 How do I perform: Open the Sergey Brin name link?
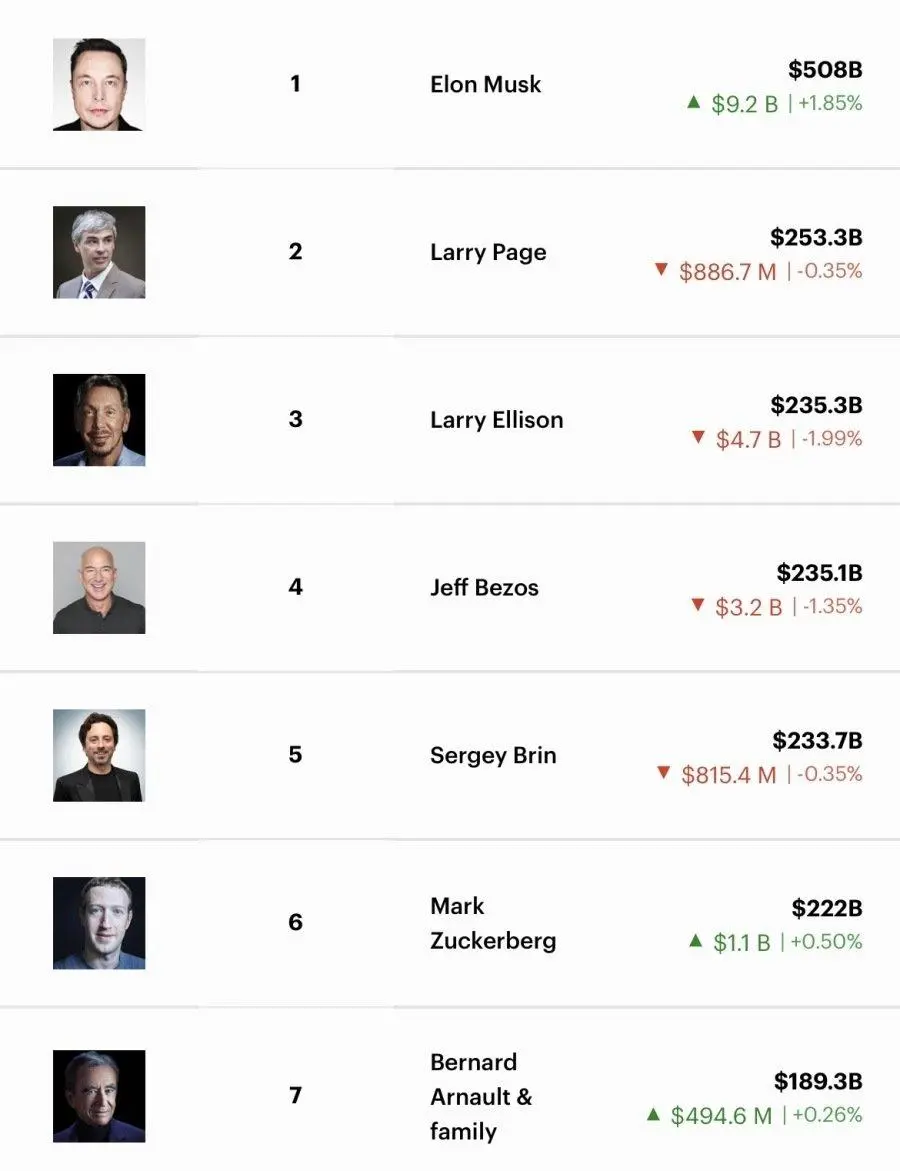click(493, 755)
